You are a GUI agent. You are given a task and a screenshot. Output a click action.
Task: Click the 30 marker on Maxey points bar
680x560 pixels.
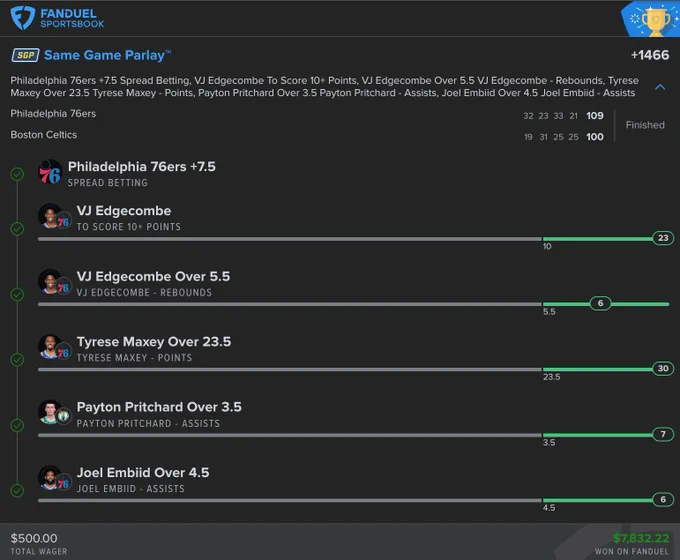[663, 368]
